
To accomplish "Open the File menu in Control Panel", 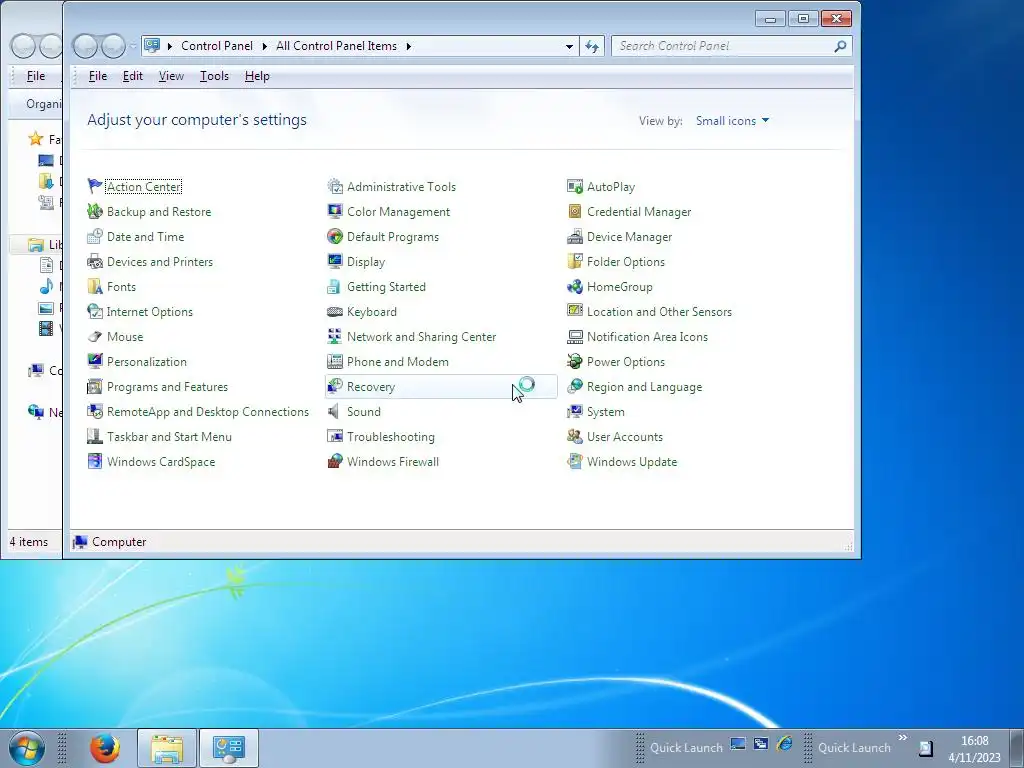I will [98, 76].
